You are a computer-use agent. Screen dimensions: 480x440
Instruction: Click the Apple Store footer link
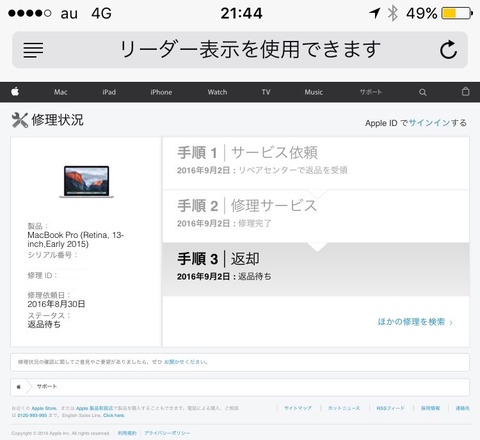click(x=44, y=408)
